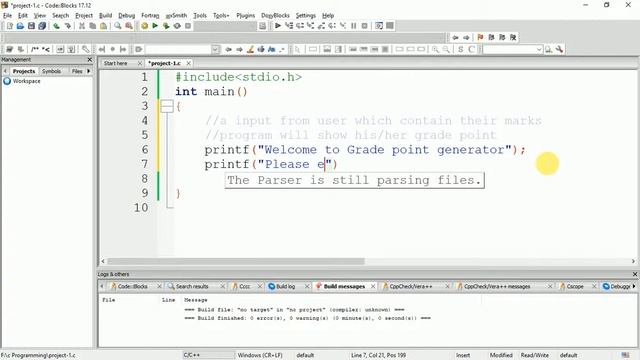Open the Build menu
This screenshot has width=640, height=360.
(x=105, y=16)
